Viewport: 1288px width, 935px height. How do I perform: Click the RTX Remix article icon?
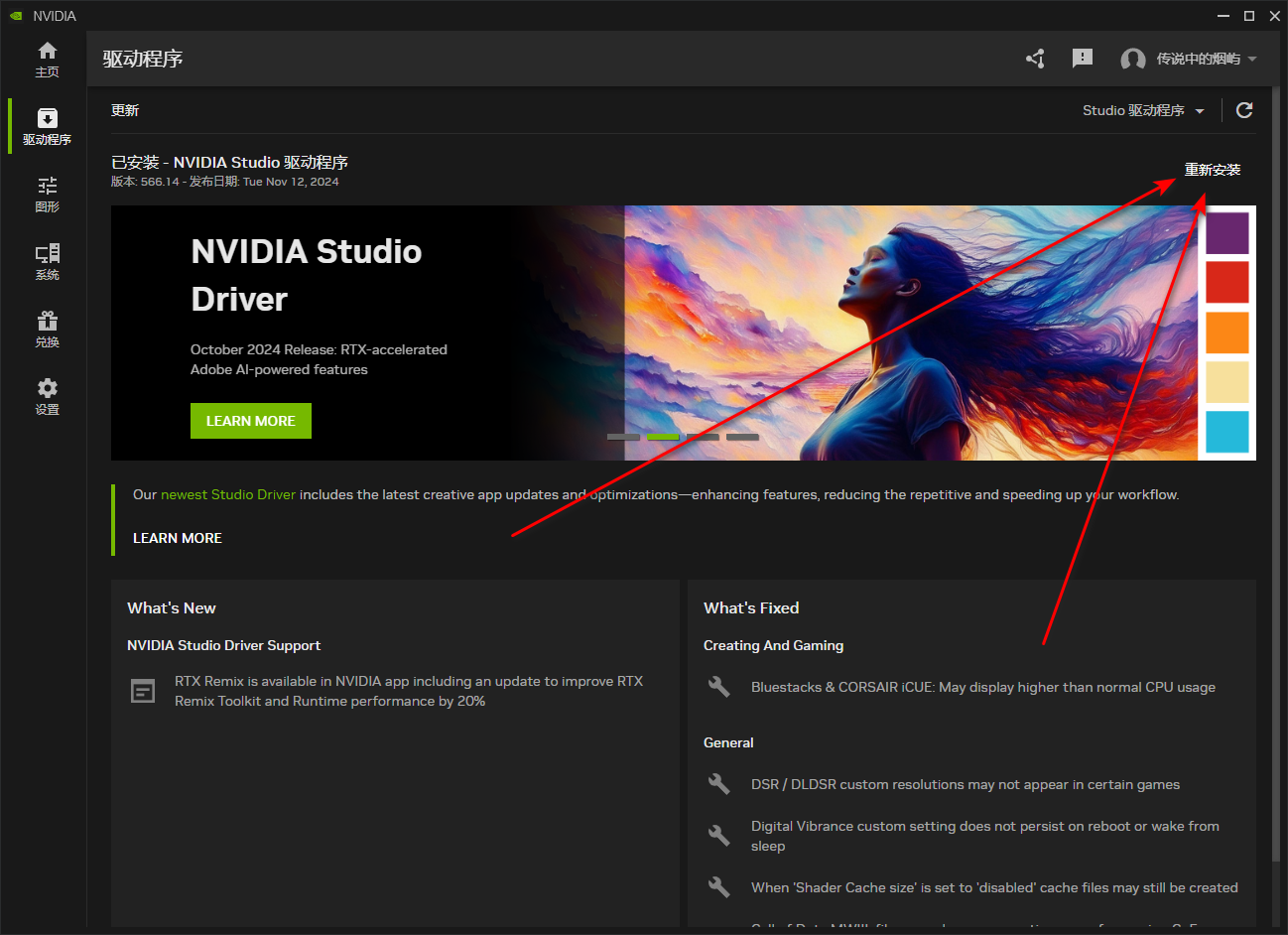(x=143, y=691)
